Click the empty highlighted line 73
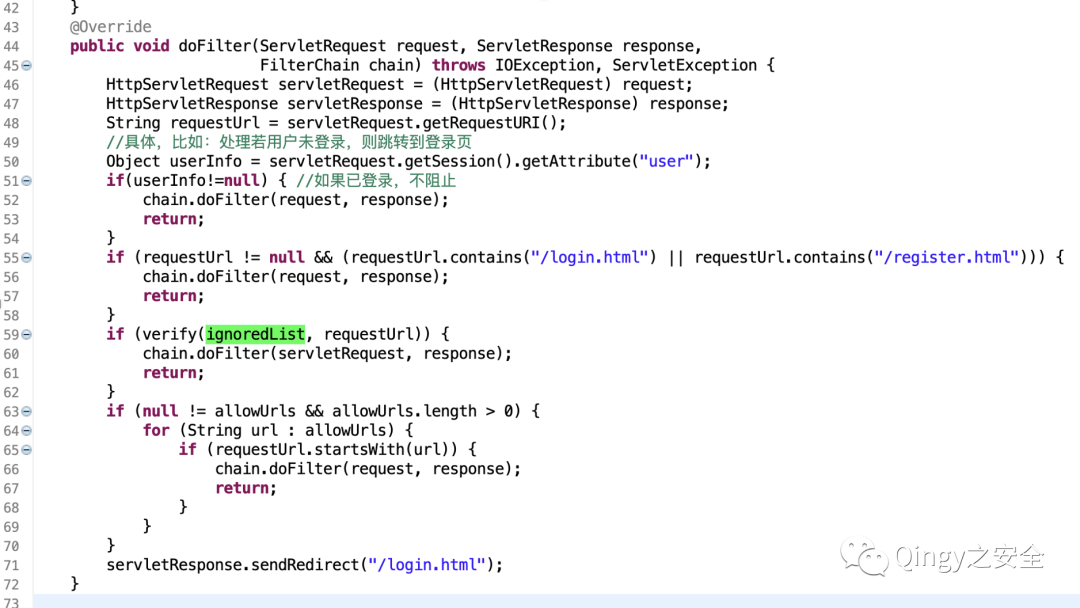The width and height of the screenshot is (1080, 608). pos(500,601)
